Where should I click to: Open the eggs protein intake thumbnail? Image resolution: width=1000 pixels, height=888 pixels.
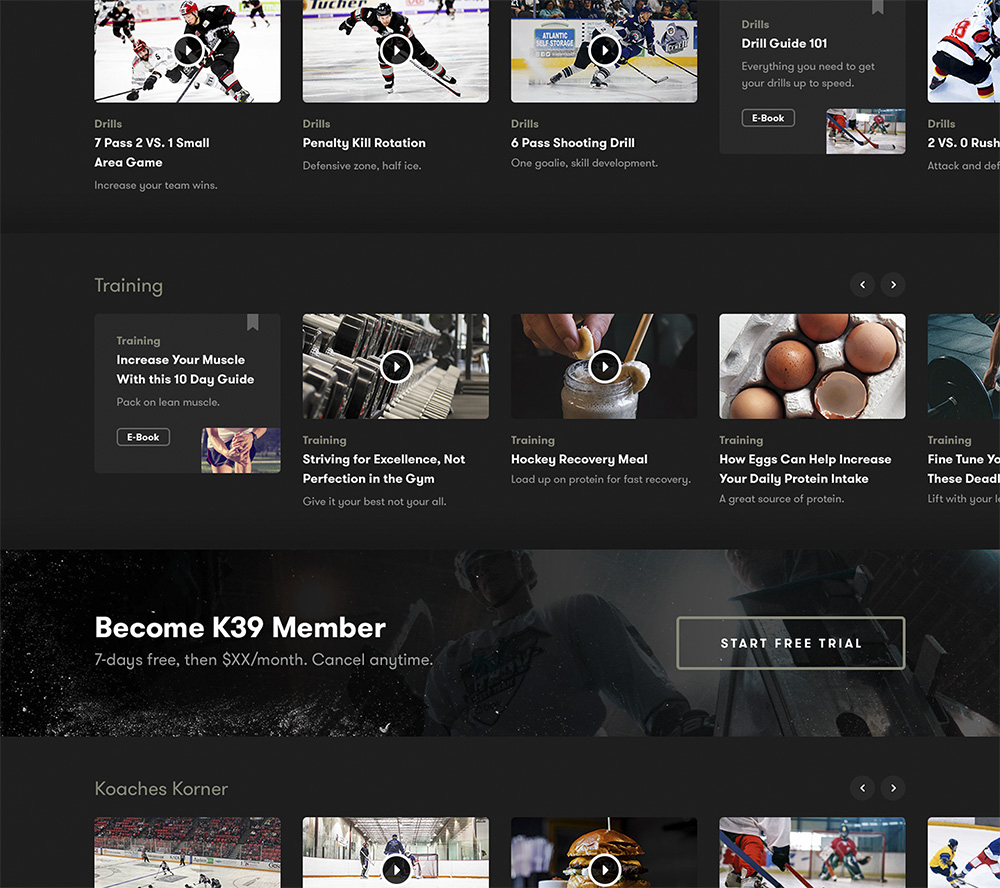coord(812,366)
